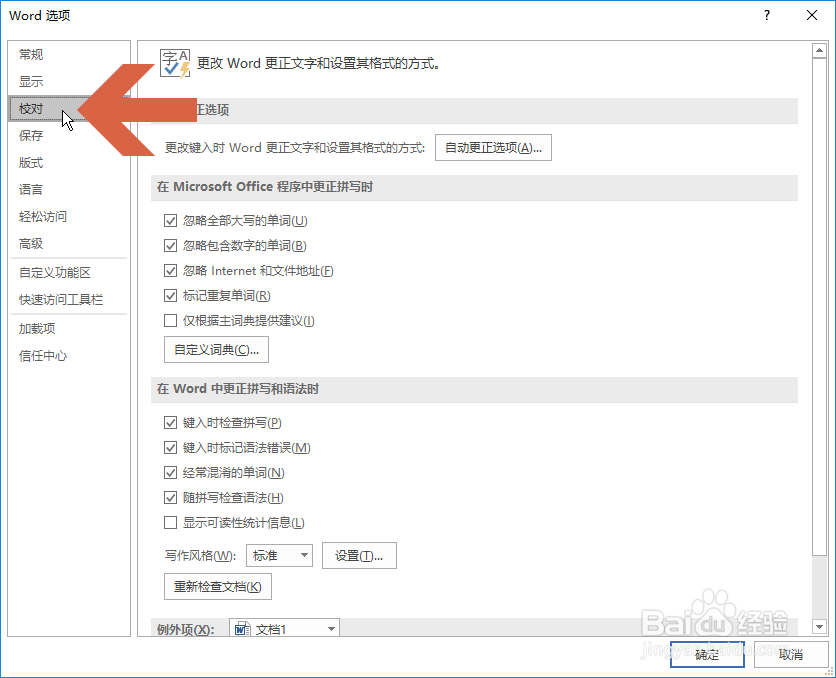Open the 例外项 文档1 dropdown
The image size is (836, 678).
[284, 628]
